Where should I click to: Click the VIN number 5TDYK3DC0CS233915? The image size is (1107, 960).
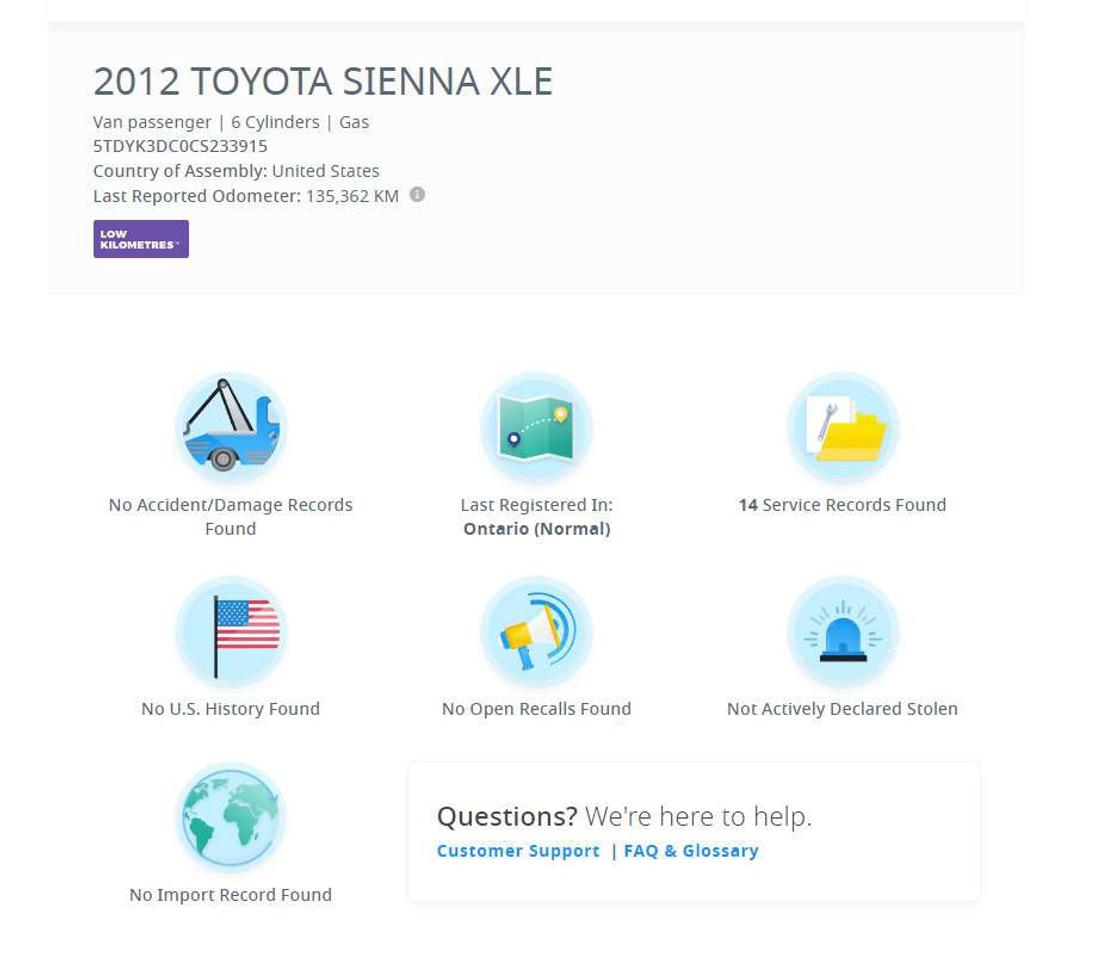point(180,146)
